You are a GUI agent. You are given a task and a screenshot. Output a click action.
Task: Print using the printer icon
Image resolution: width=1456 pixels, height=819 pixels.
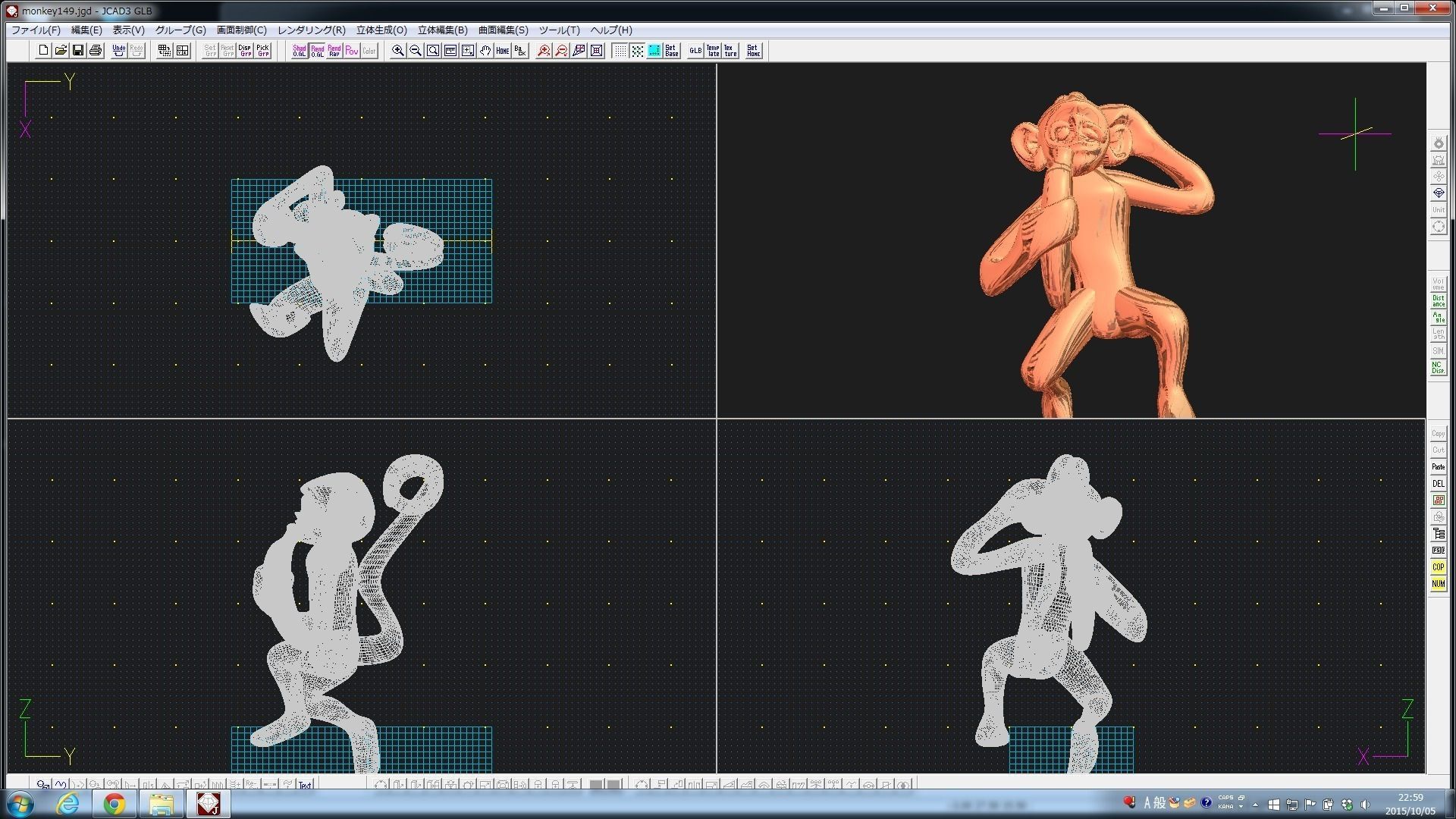[96, 51]
